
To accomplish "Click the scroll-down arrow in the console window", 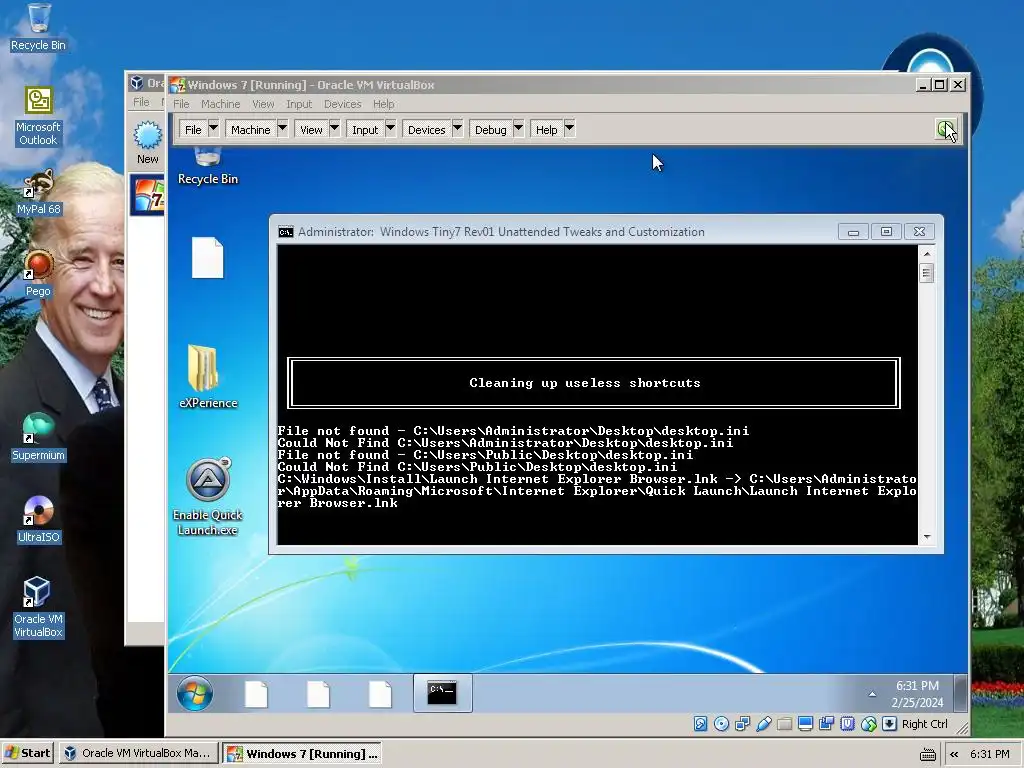I will [926, 537].
